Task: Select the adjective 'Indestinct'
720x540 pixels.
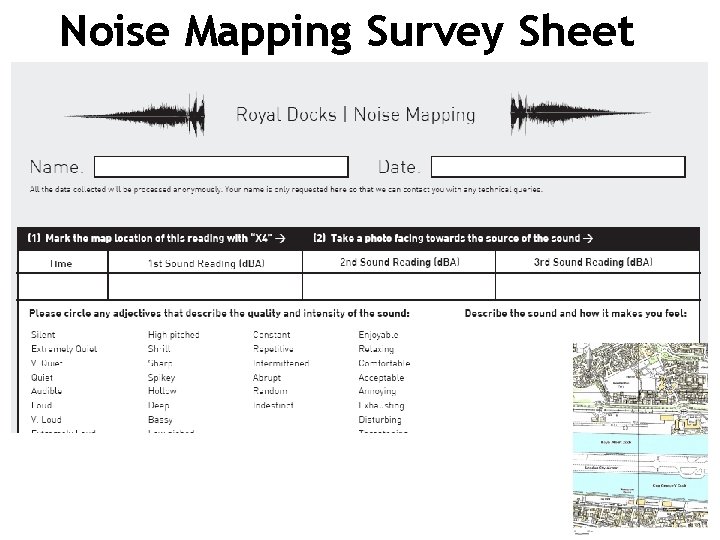Action: click(x=273, y=405)
